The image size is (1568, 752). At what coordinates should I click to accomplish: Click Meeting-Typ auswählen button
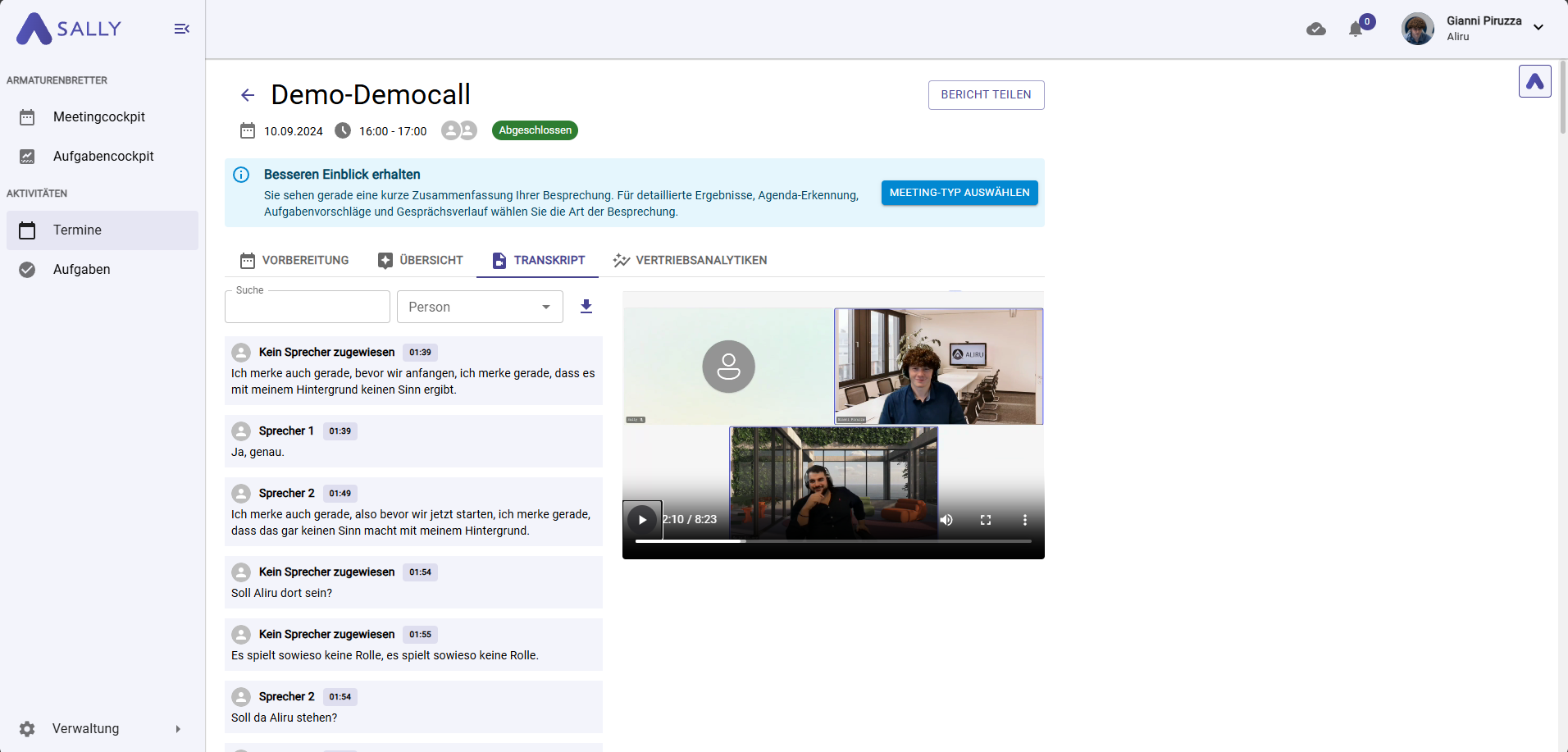(959, 193)
